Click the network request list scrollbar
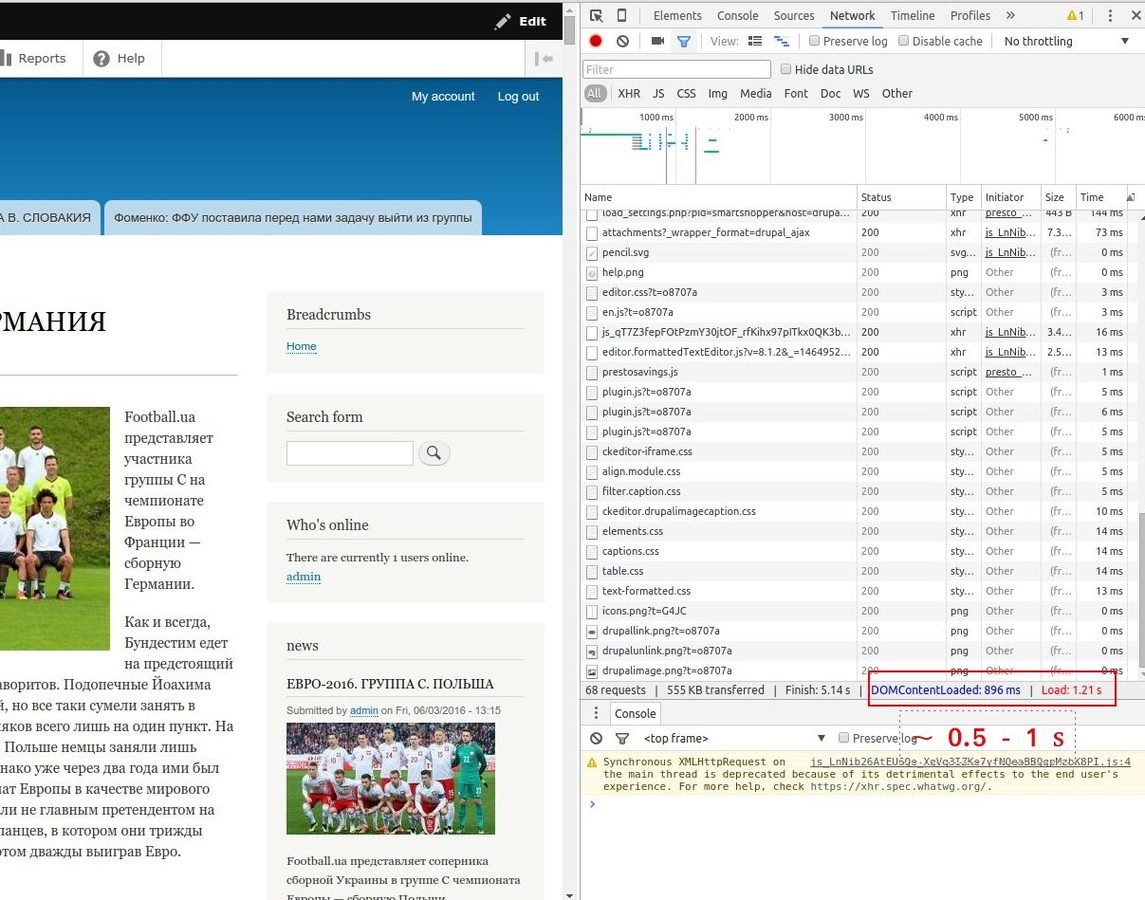The width and height of the screenshot is (1145, 900). coord(1141,590)
